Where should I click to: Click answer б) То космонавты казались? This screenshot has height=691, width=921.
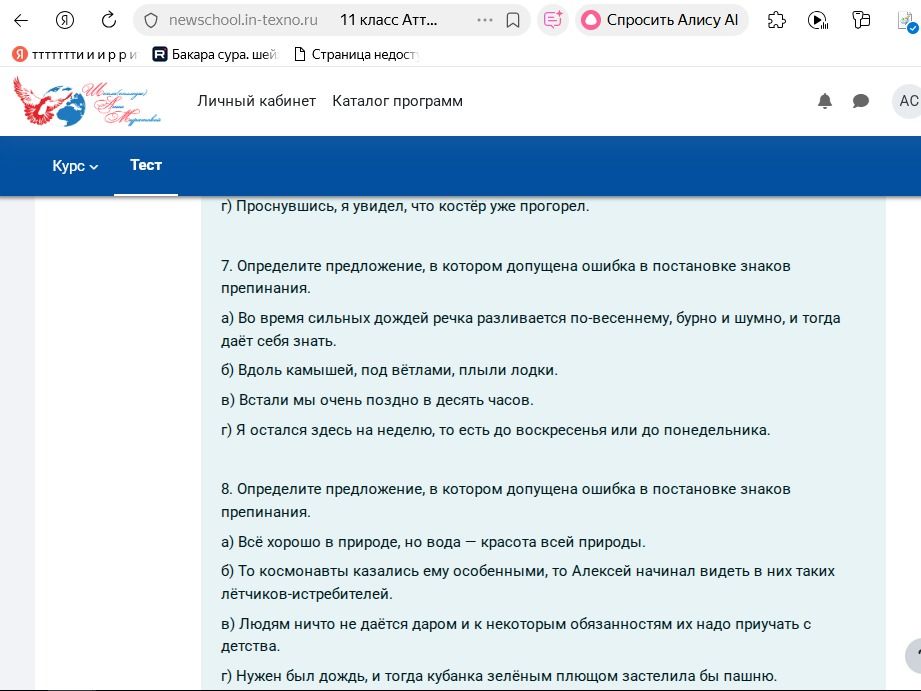tap(528, 582)
